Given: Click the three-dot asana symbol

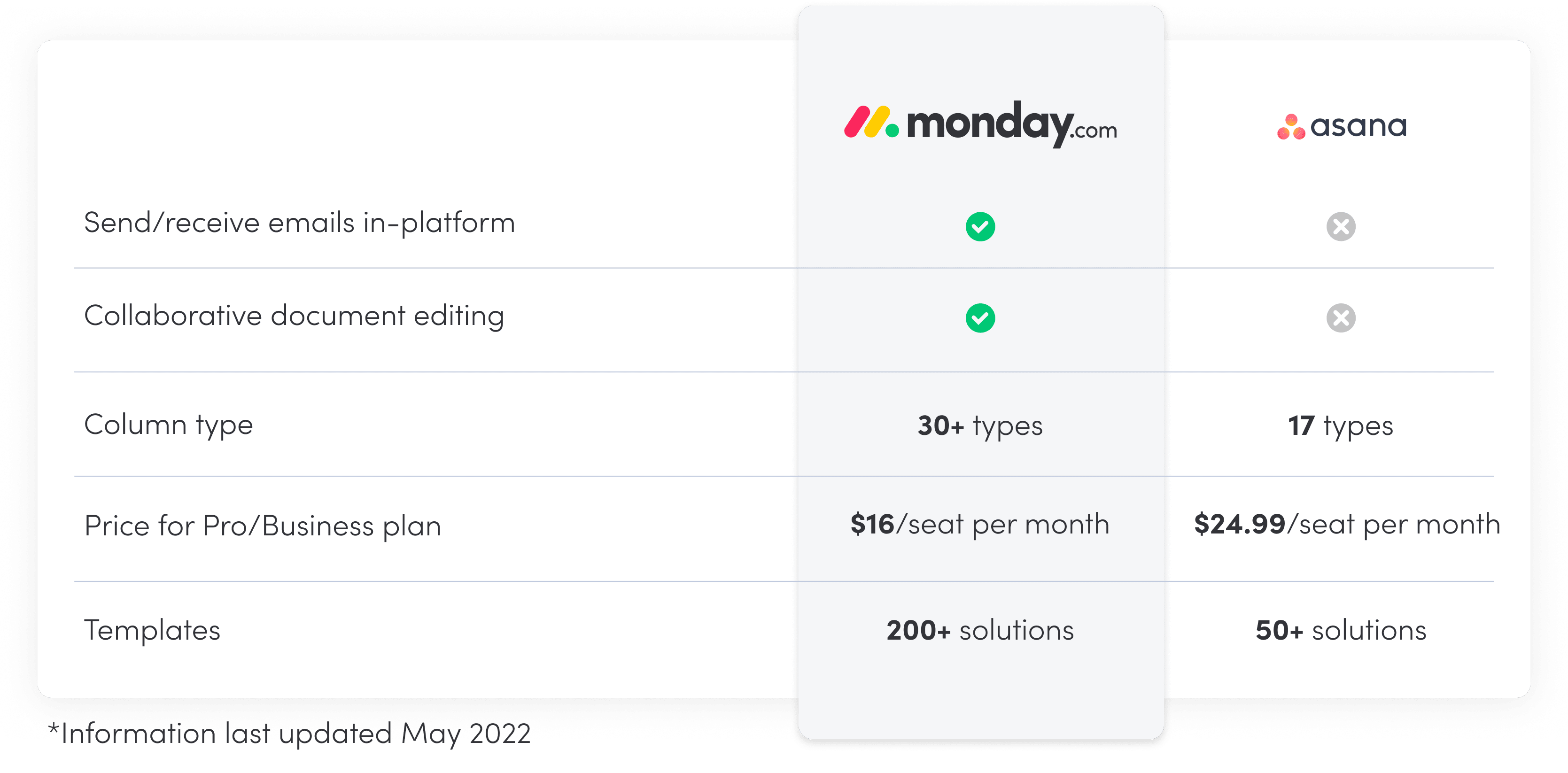Looking at the screenshot, I should (x=1291, y=127).
